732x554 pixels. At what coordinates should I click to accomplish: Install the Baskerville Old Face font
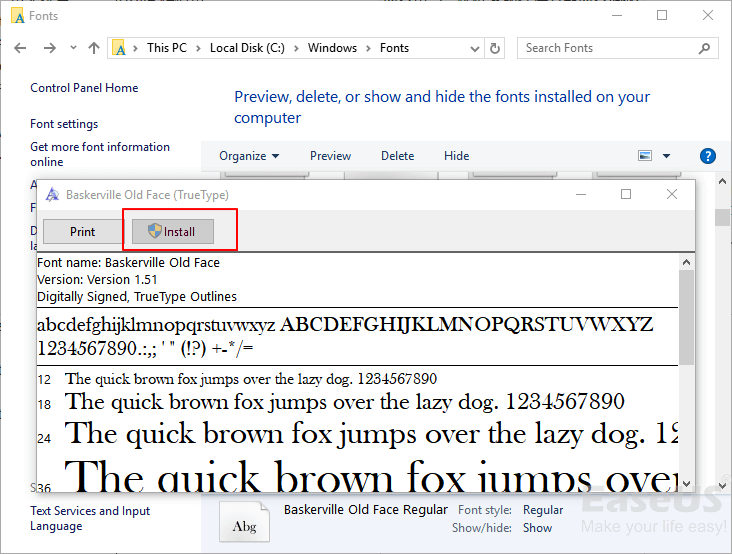tap(172, 232)
